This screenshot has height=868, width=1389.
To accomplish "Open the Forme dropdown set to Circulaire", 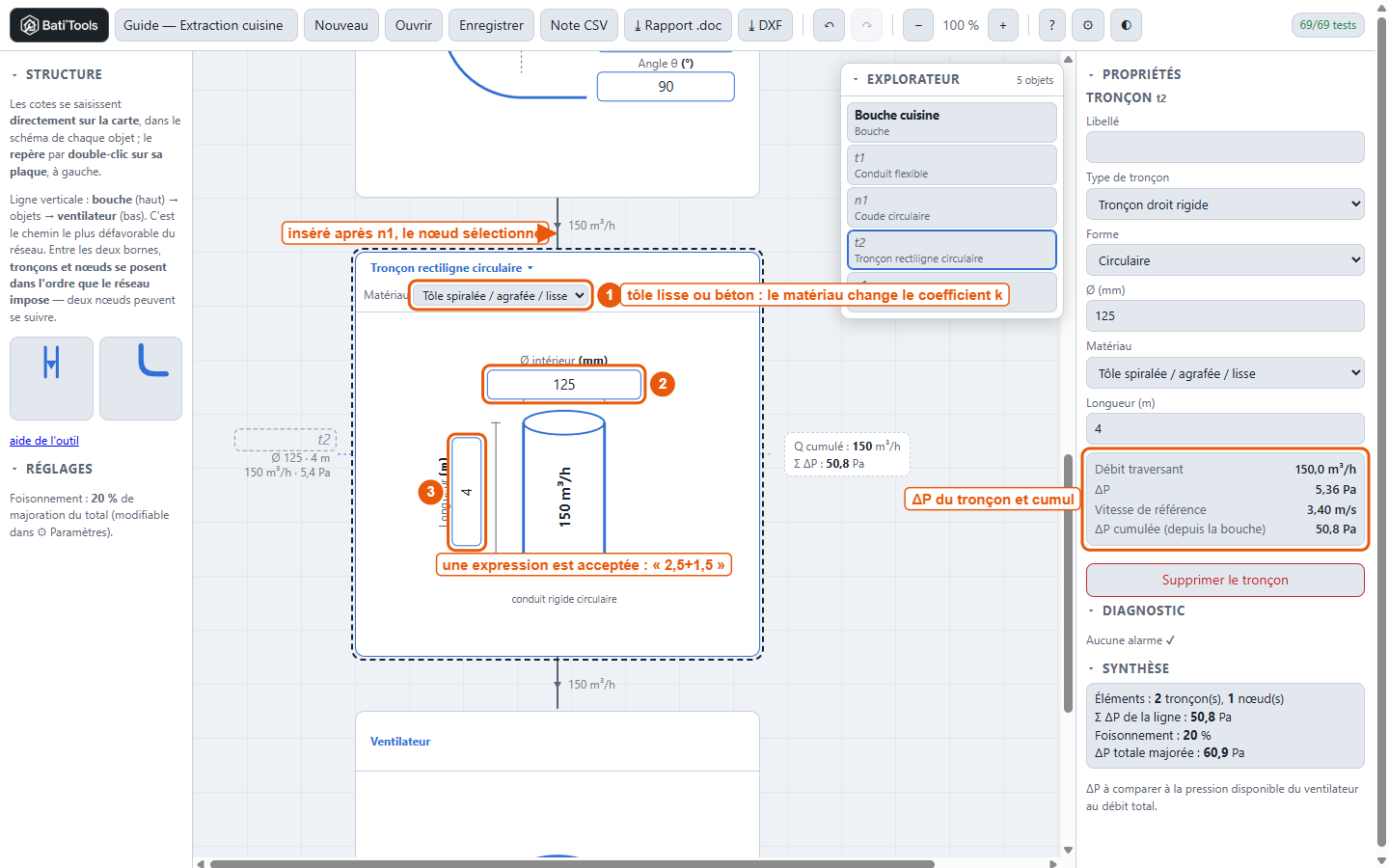I will (x=1225, y=260).
